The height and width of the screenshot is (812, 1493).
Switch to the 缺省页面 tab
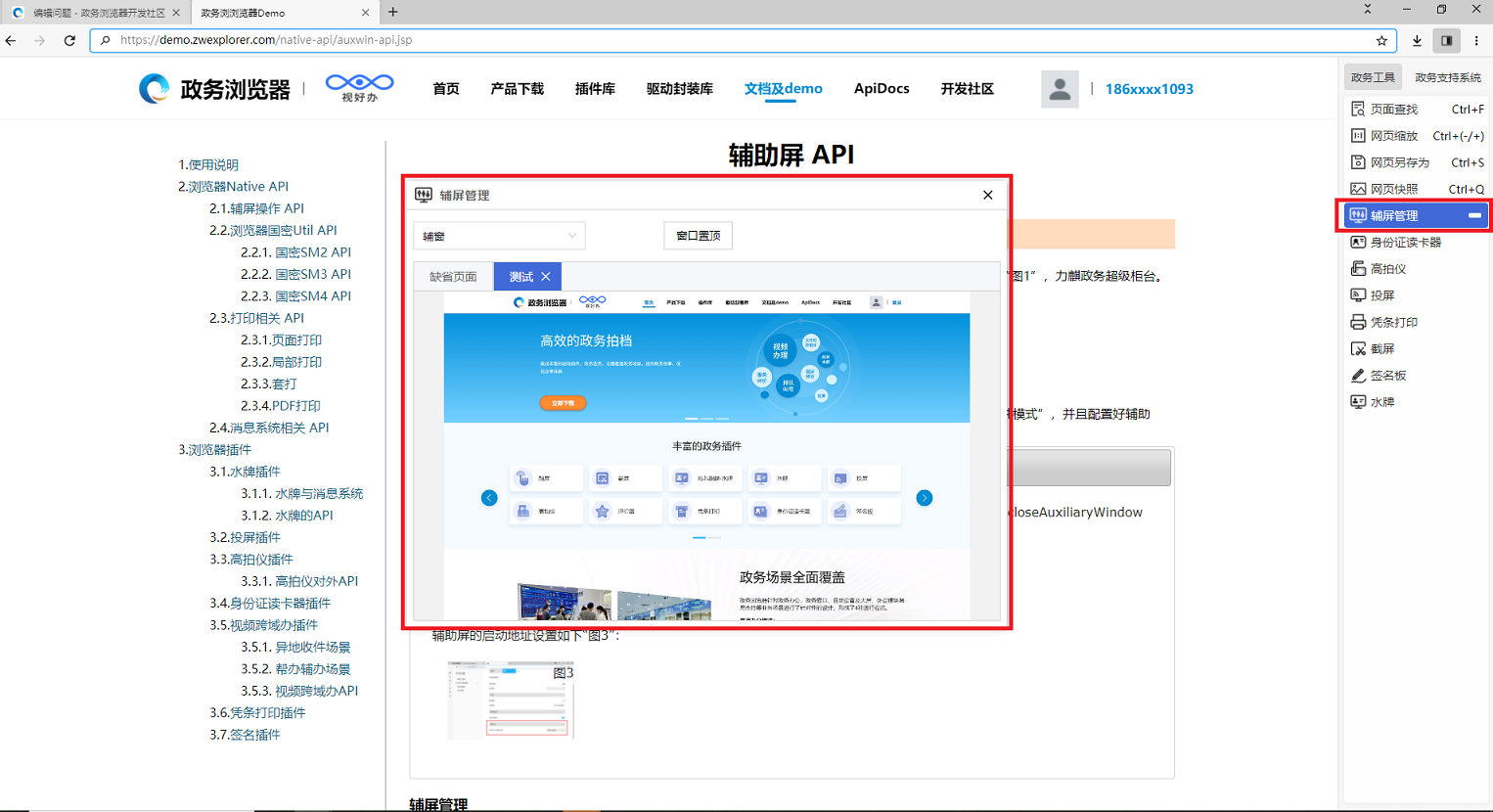[x=453, y=277]
